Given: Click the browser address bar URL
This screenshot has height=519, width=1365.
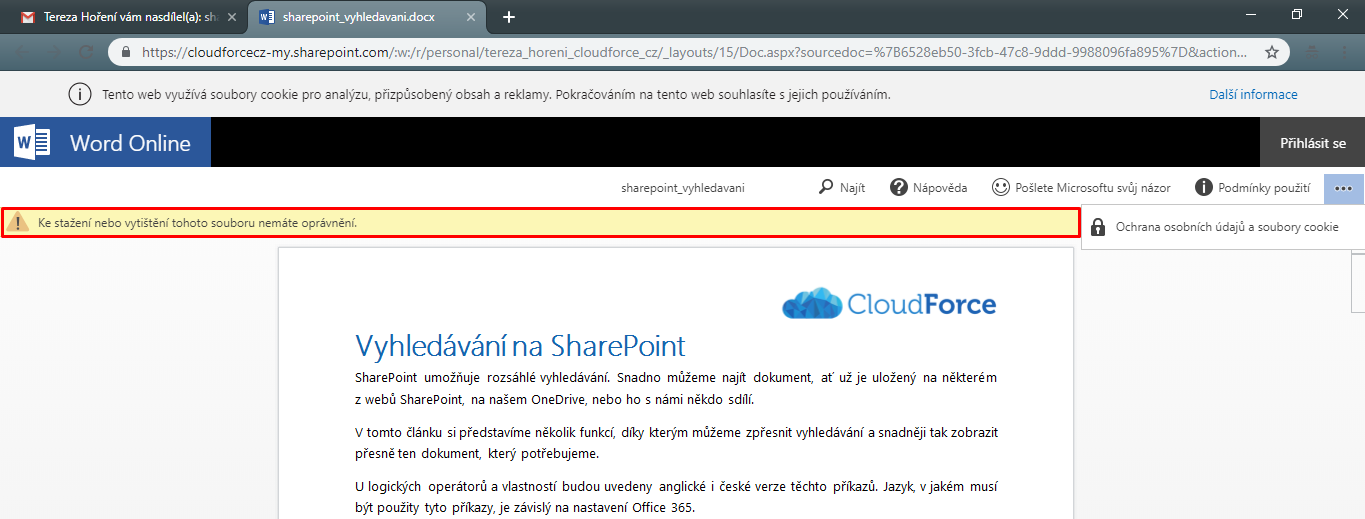Looking at the screenshot, I should tap(695, 52).
